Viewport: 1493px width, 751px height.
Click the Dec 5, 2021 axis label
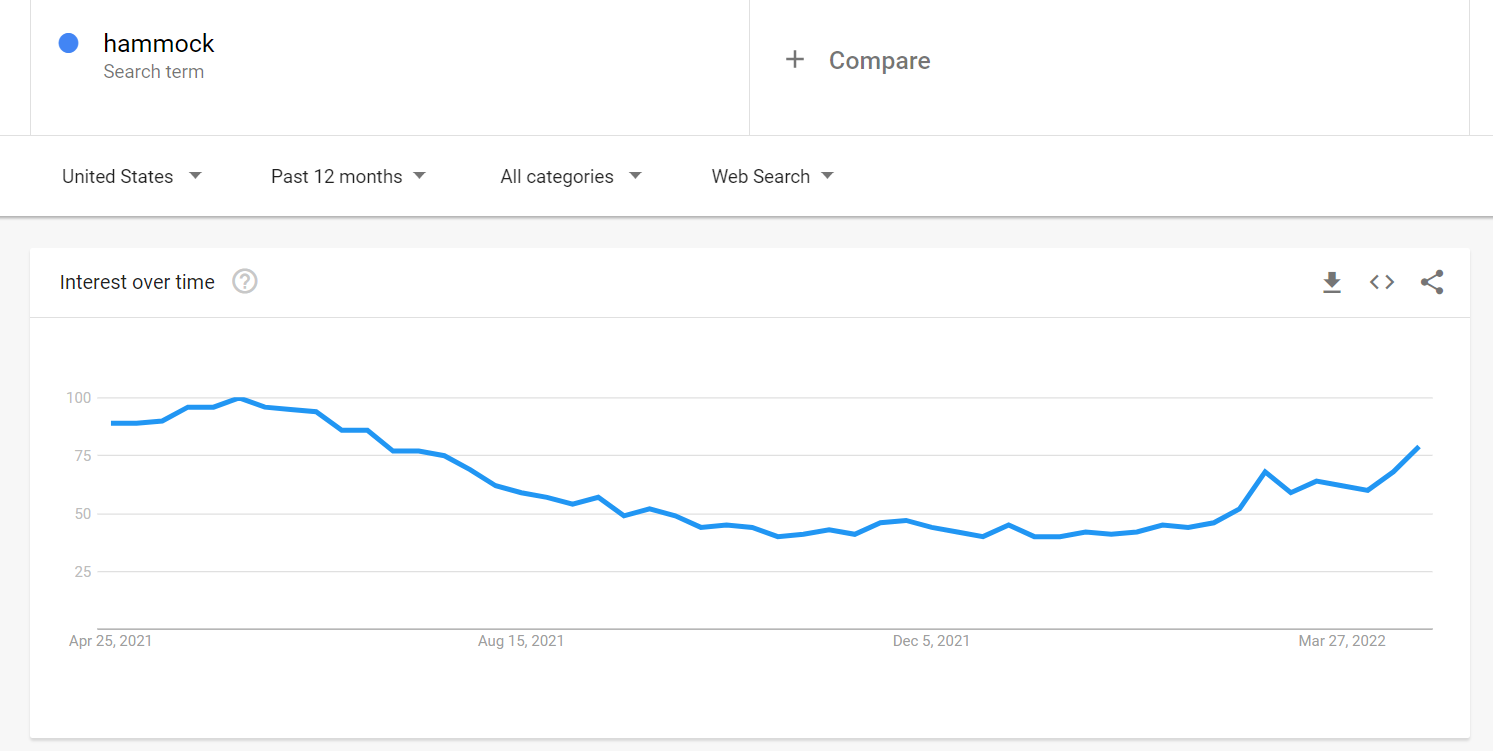(x=931, y=641)
